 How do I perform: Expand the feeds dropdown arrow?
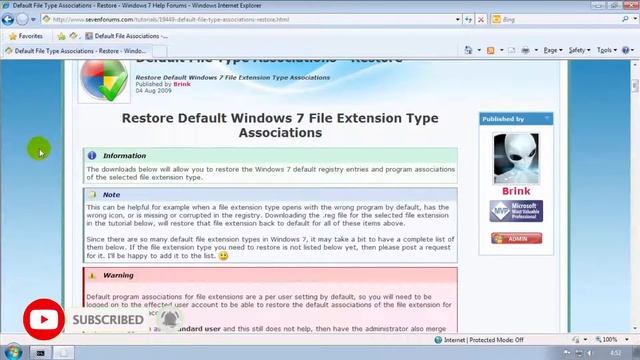click(502, 50)
